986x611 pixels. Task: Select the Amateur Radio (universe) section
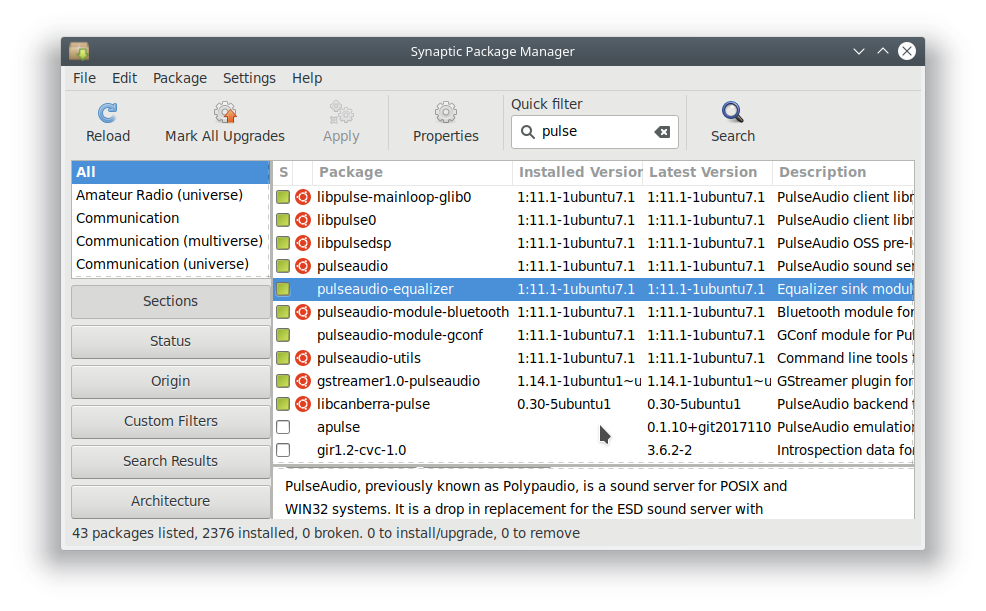160,195
